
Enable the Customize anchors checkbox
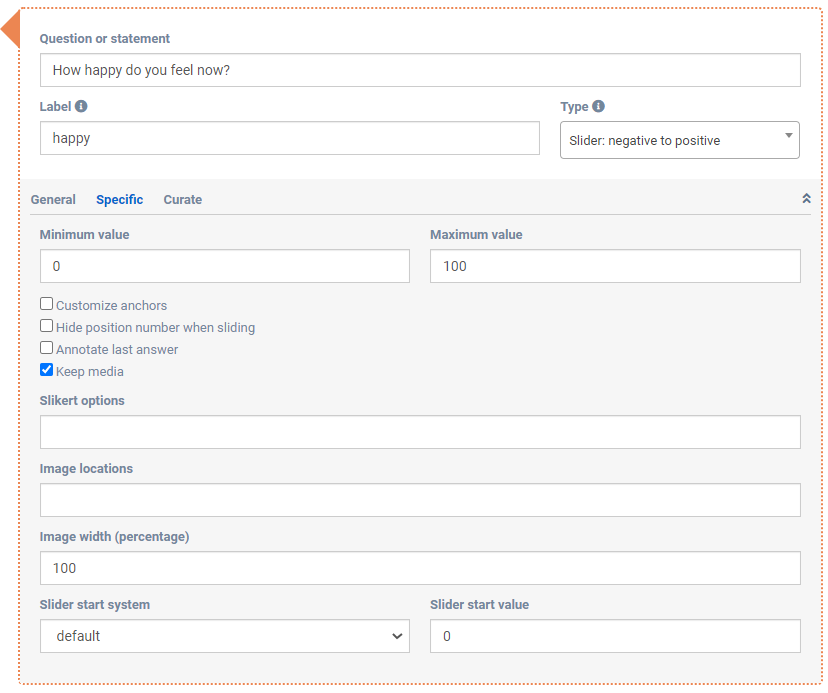[47, 304]
